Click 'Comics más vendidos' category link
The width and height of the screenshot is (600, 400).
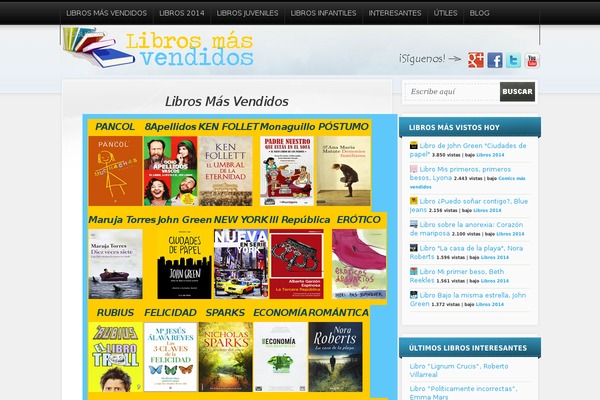(x=468, y=183)
